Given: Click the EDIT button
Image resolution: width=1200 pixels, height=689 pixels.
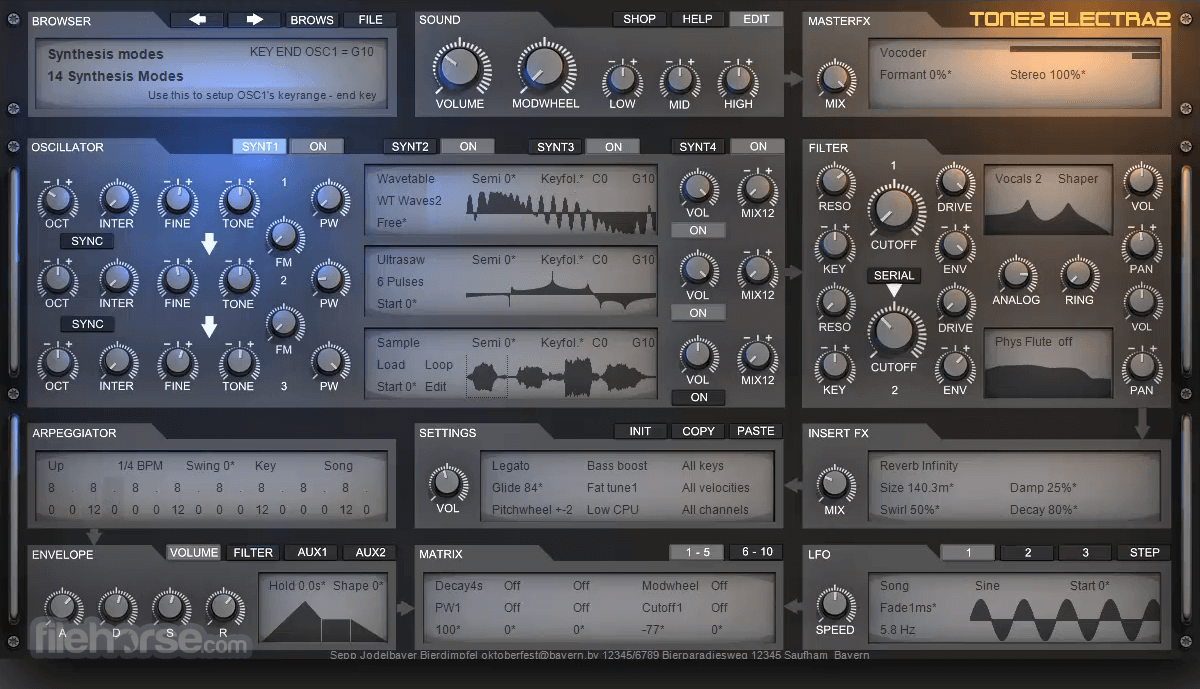Looking at the screenshot, I should pyautogui.click(x=756, y=19).
